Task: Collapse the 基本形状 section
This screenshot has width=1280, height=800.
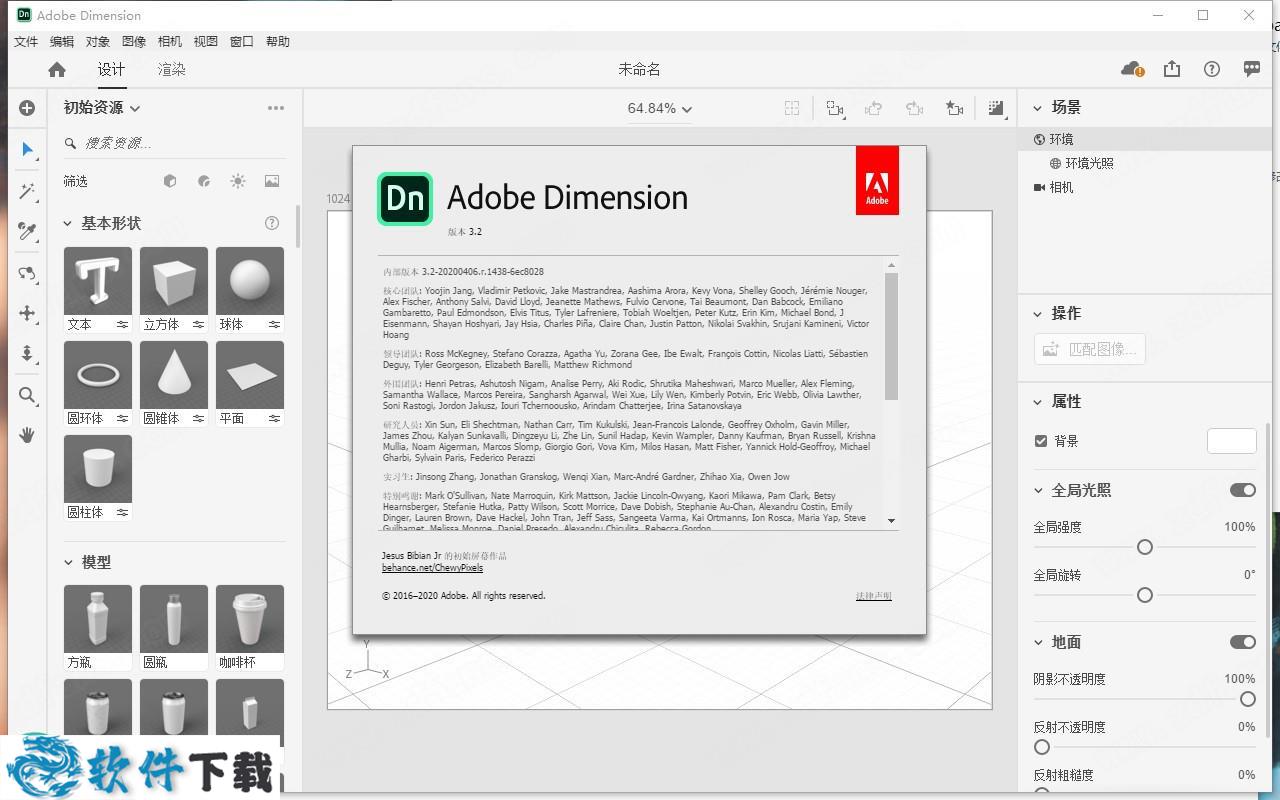Action: tap(68, 223)
